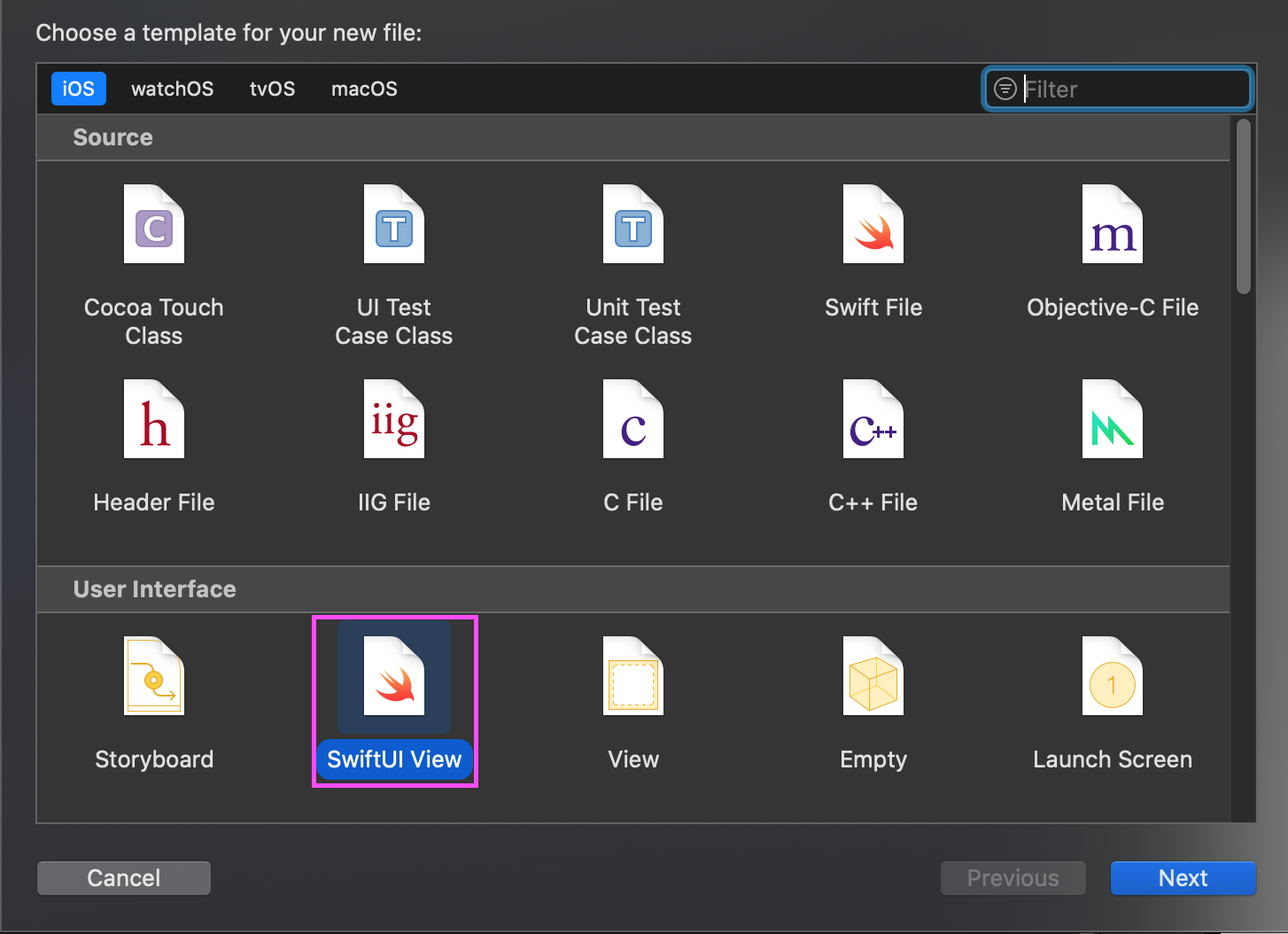
Task: Switch to the watchOS tab
Action: coord(172,89)
